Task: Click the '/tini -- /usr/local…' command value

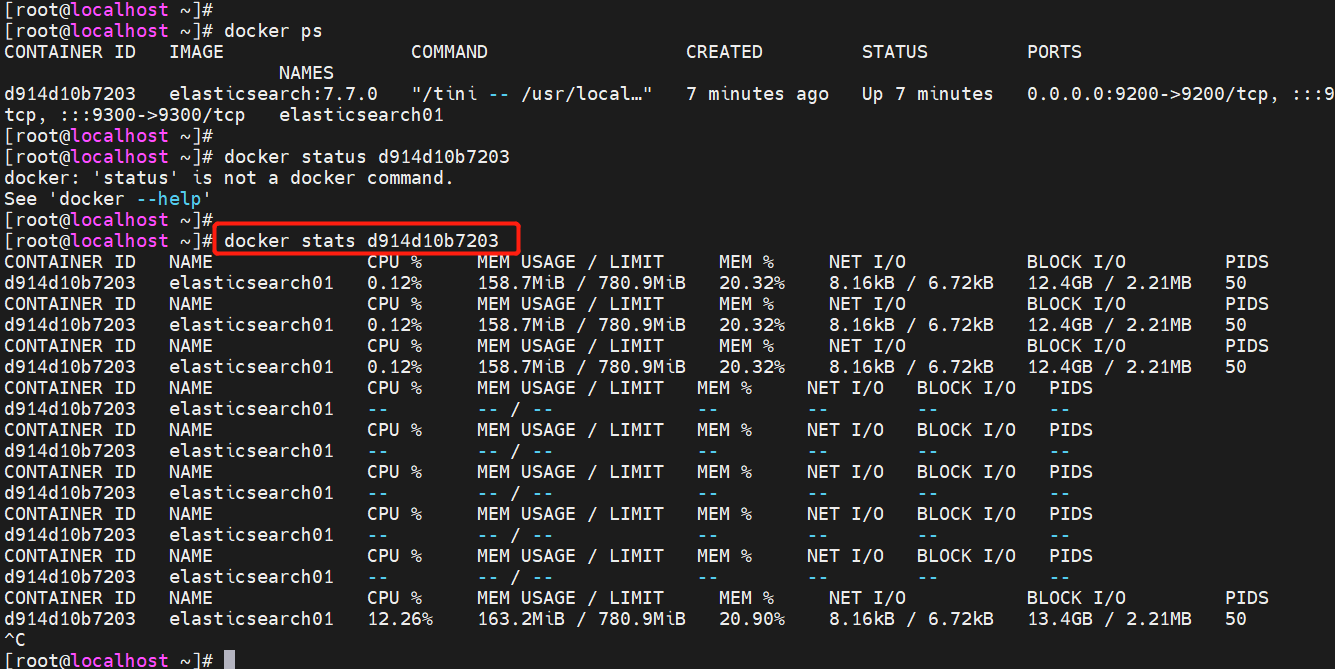Action: [531, 94]
